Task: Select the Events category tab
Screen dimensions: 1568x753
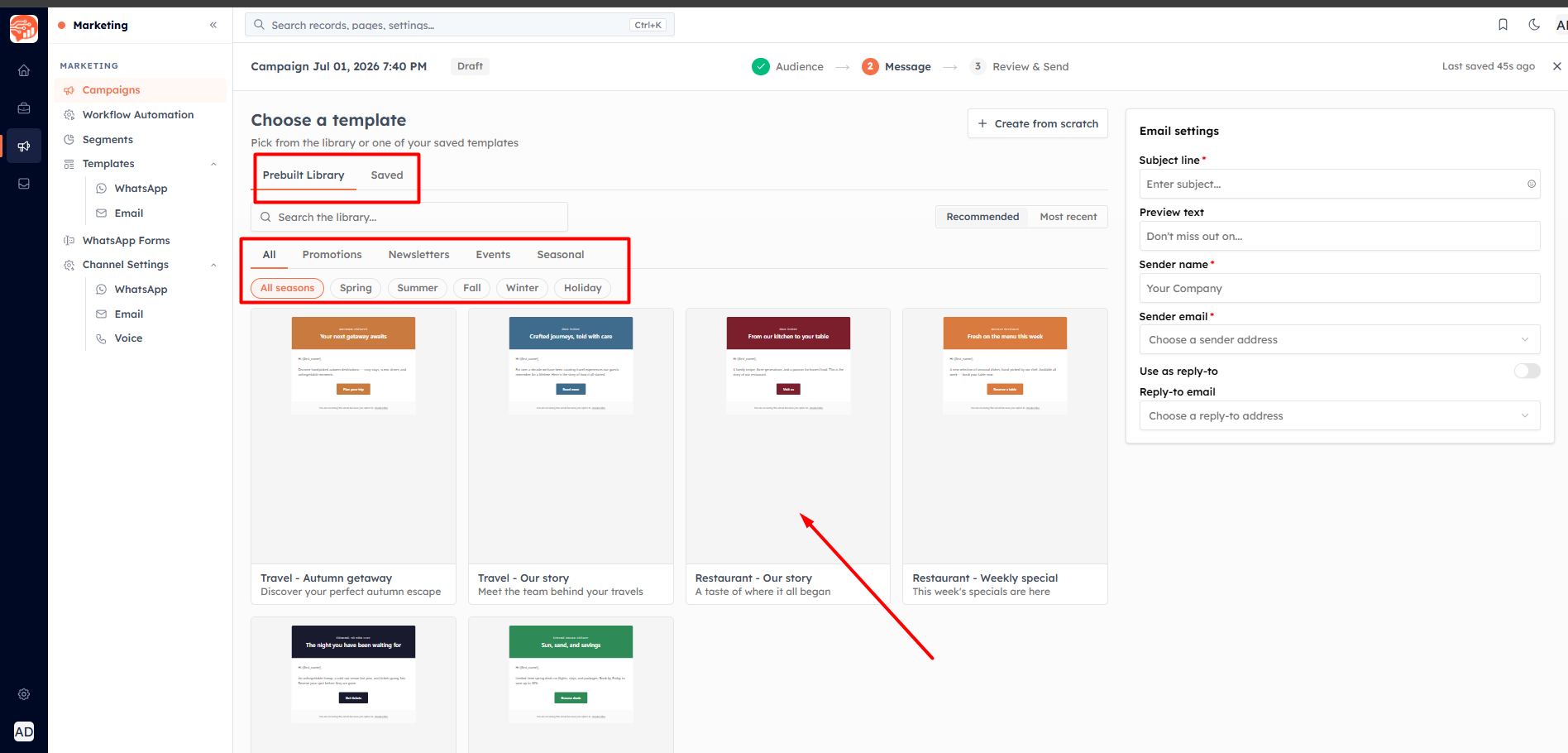Action: (x=493, y=255)
